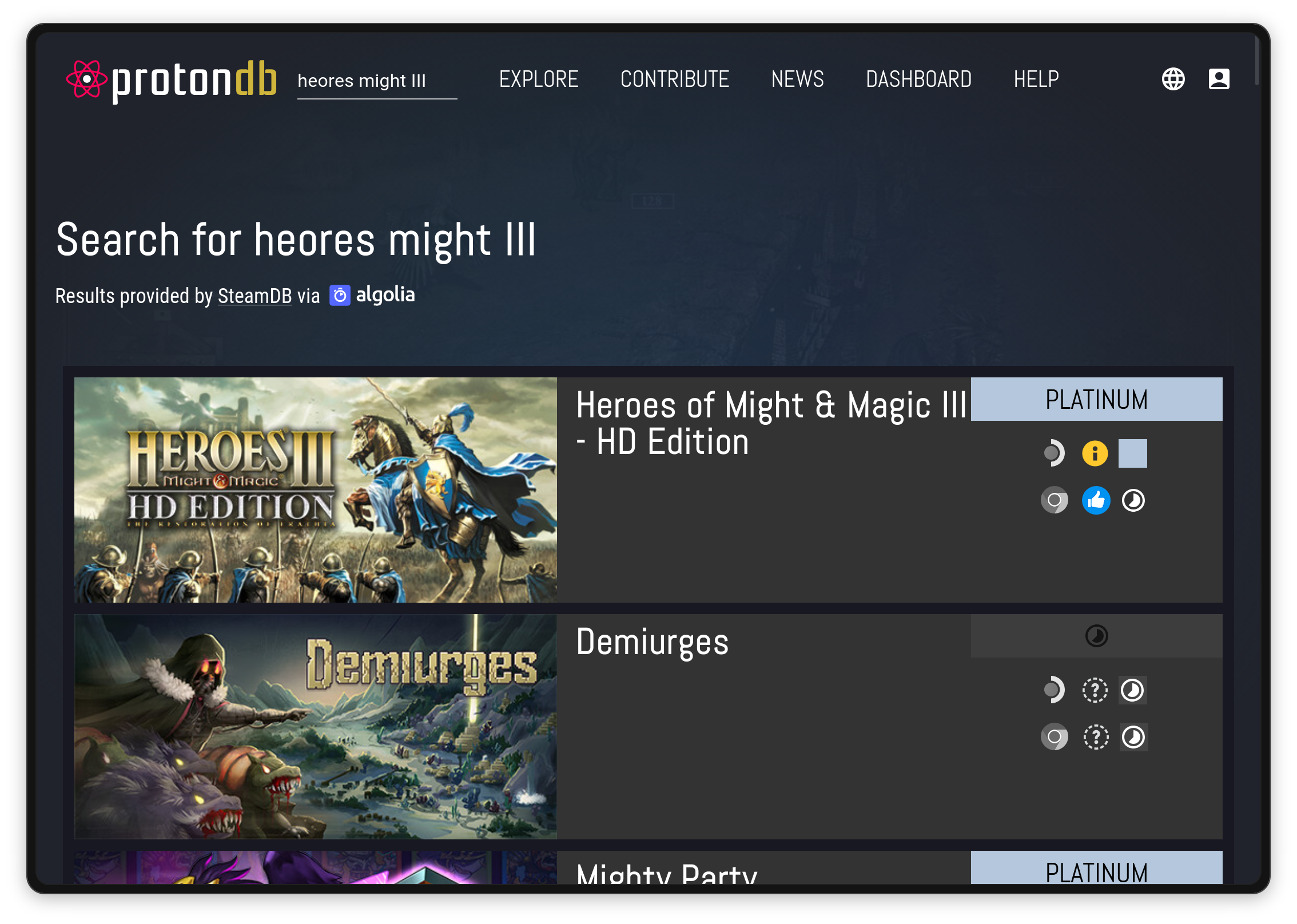Click Demiurges Chromebook unknown question icon

1096,737
